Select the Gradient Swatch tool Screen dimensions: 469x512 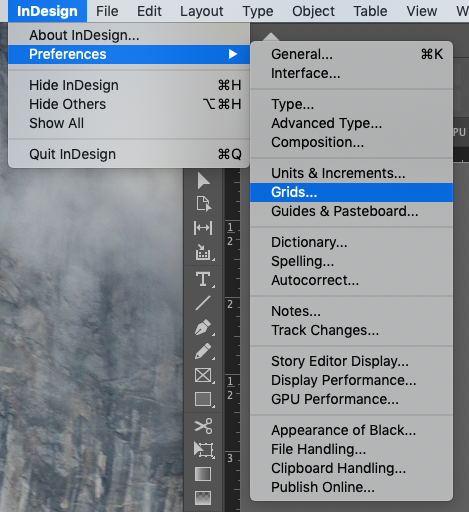[203, 474]
